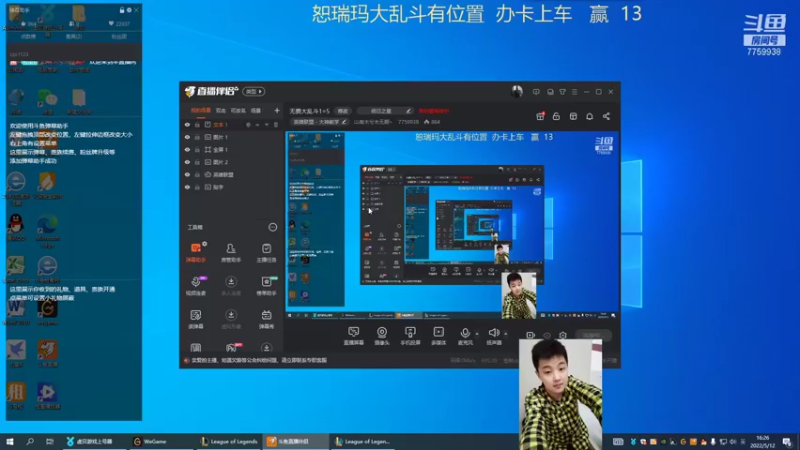This screenshot has height=450, width=800.
Task: Toggle visibility of 英雄联盟 layer
Action: [187, 174]
